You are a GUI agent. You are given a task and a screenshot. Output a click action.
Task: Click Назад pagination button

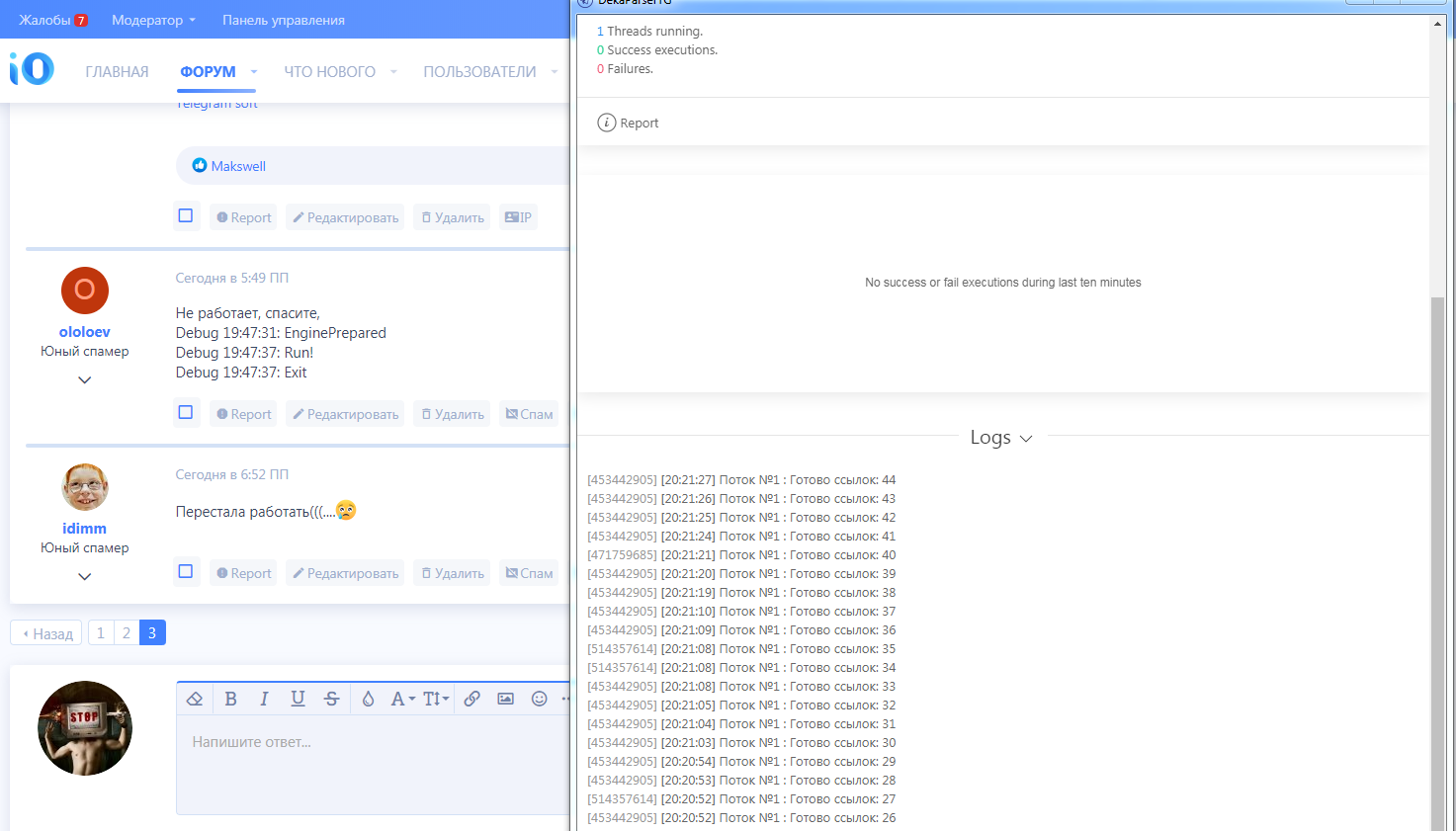pyautogui.click(x=46, y=633)
